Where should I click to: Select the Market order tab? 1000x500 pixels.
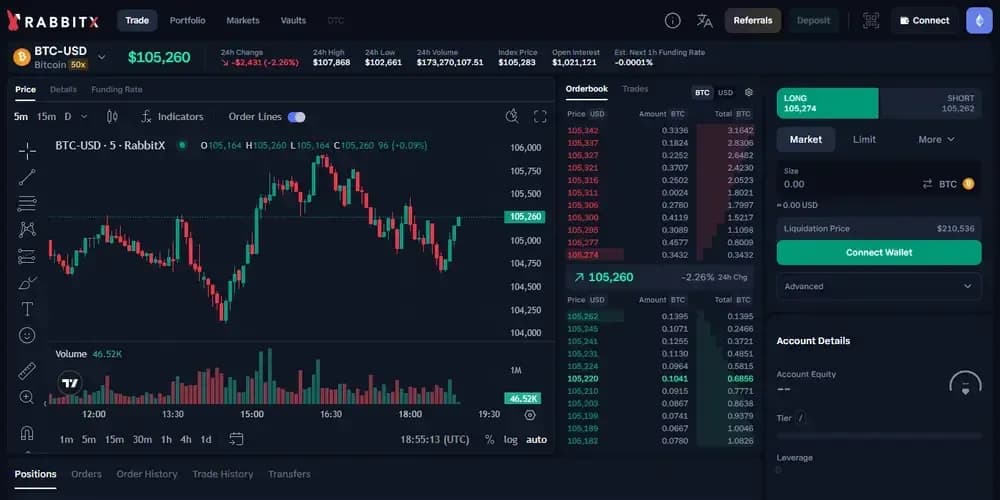(x=805, y=139)
